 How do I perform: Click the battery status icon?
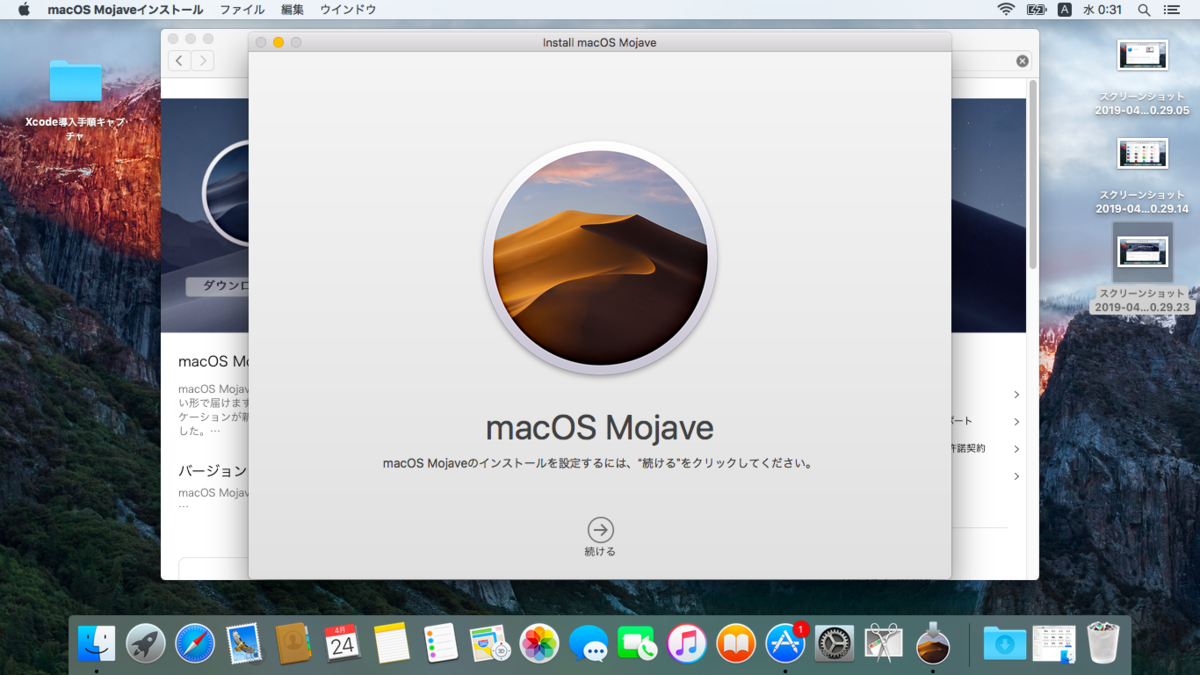point(1036,10)
